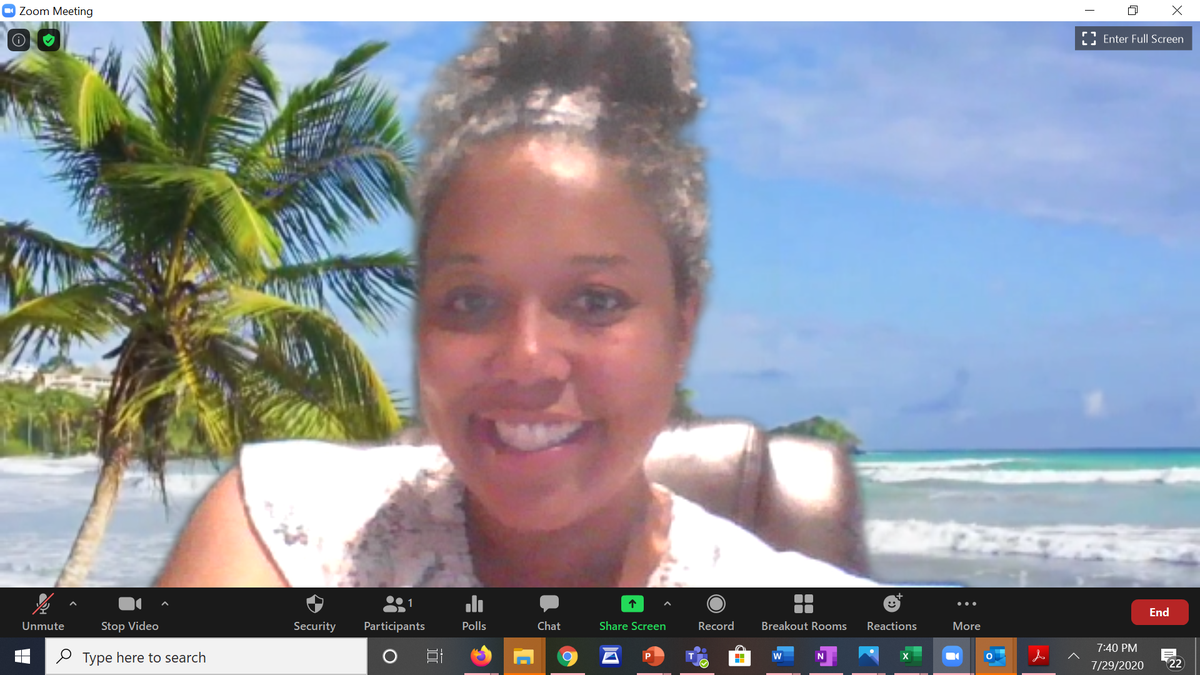Open video options arrow beside Stop Video
Screen dimensions: 1200x675
[165, 604]
